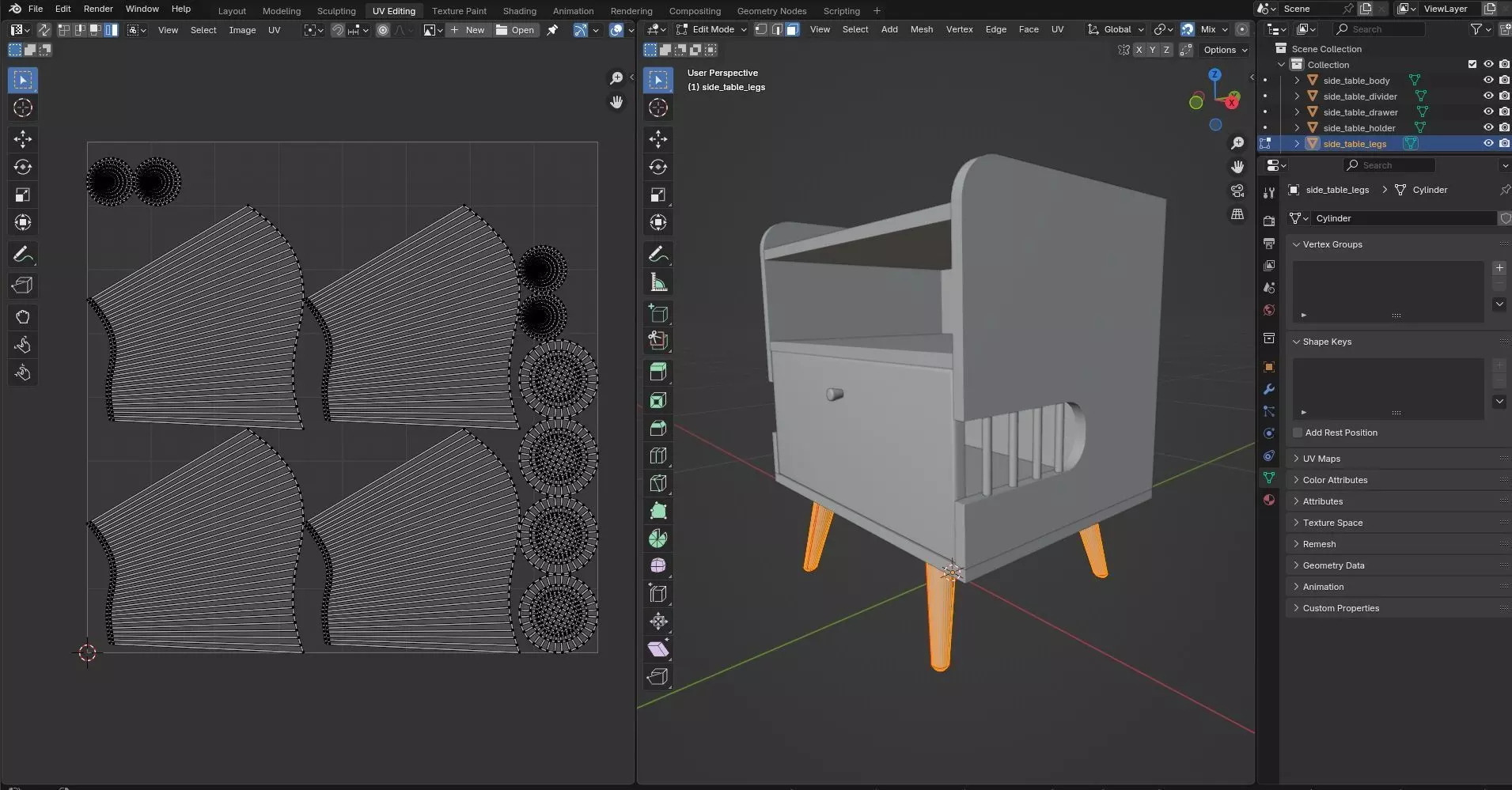The width and height of the screenshot is (1512, 790).
Task: Open the Render properties tab icon
Action: [x=1269, y=221]
